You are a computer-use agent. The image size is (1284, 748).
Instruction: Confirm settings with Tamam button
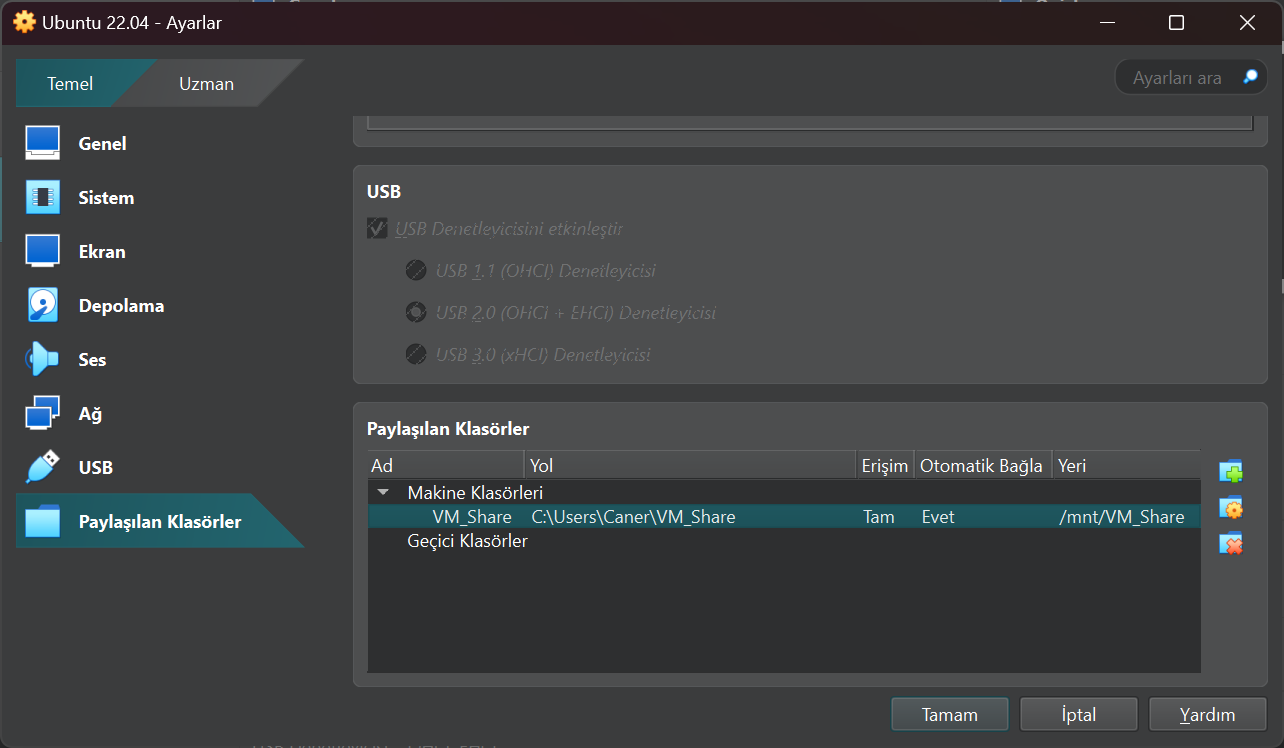click(949, 715)
